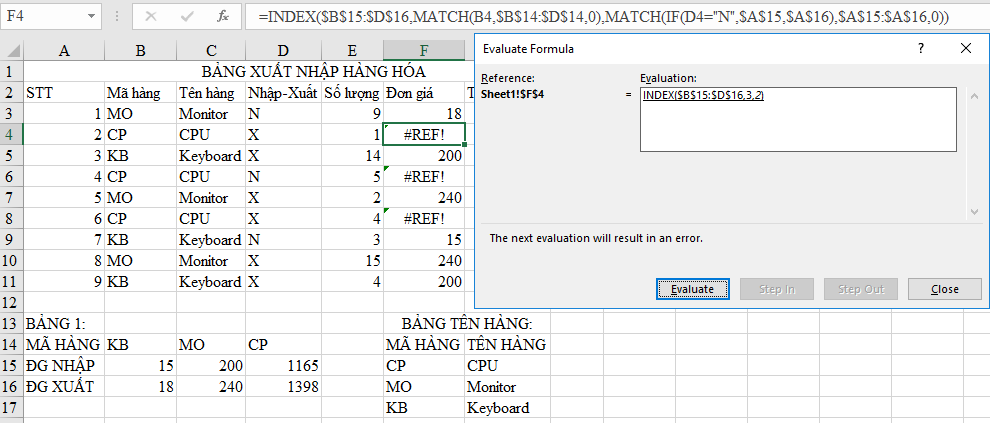This screenshot has width=990, height=423.
Task: Click the Evaluation box showing INDEX formula
Action: pos(798,120)
